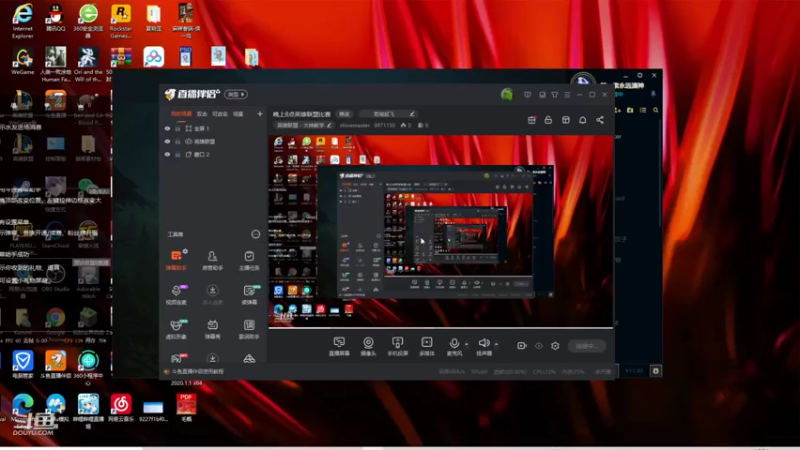
Task: Switch to the first scene tab (orange)
Action: (181, 114)
